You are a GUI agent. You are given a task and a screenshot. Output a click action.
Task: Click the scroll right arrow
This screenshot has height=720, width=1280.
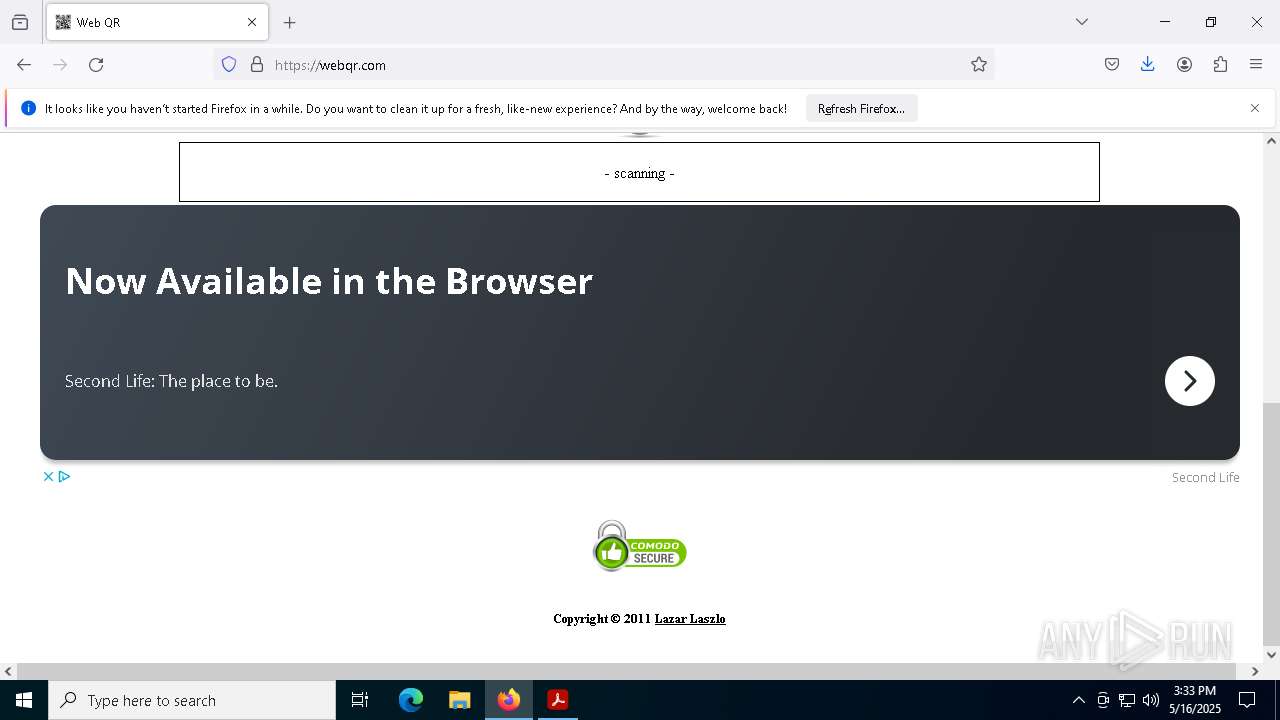click(x=1255, y=671)
